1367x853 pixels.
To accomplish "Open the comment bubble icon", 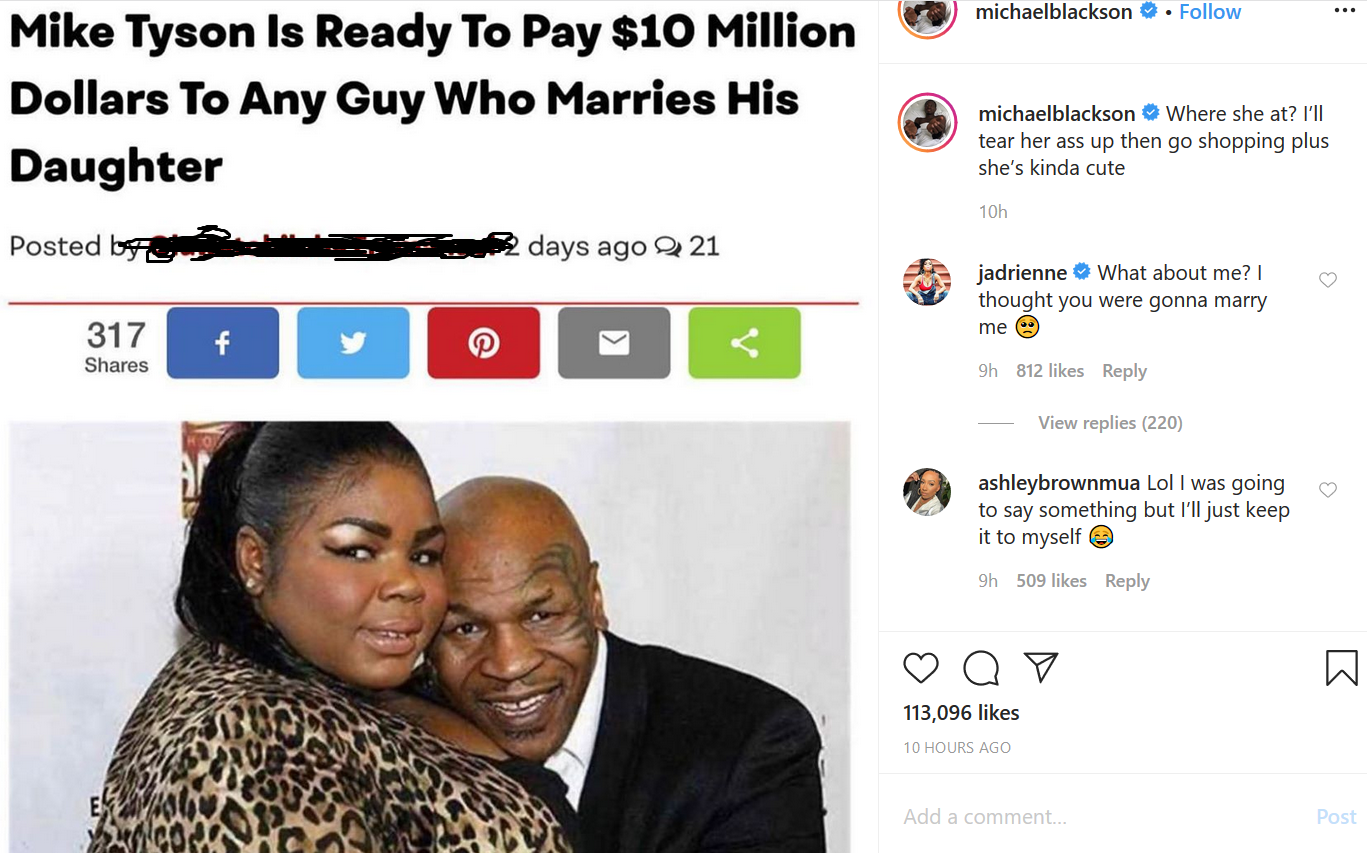I will coord(980,668).
